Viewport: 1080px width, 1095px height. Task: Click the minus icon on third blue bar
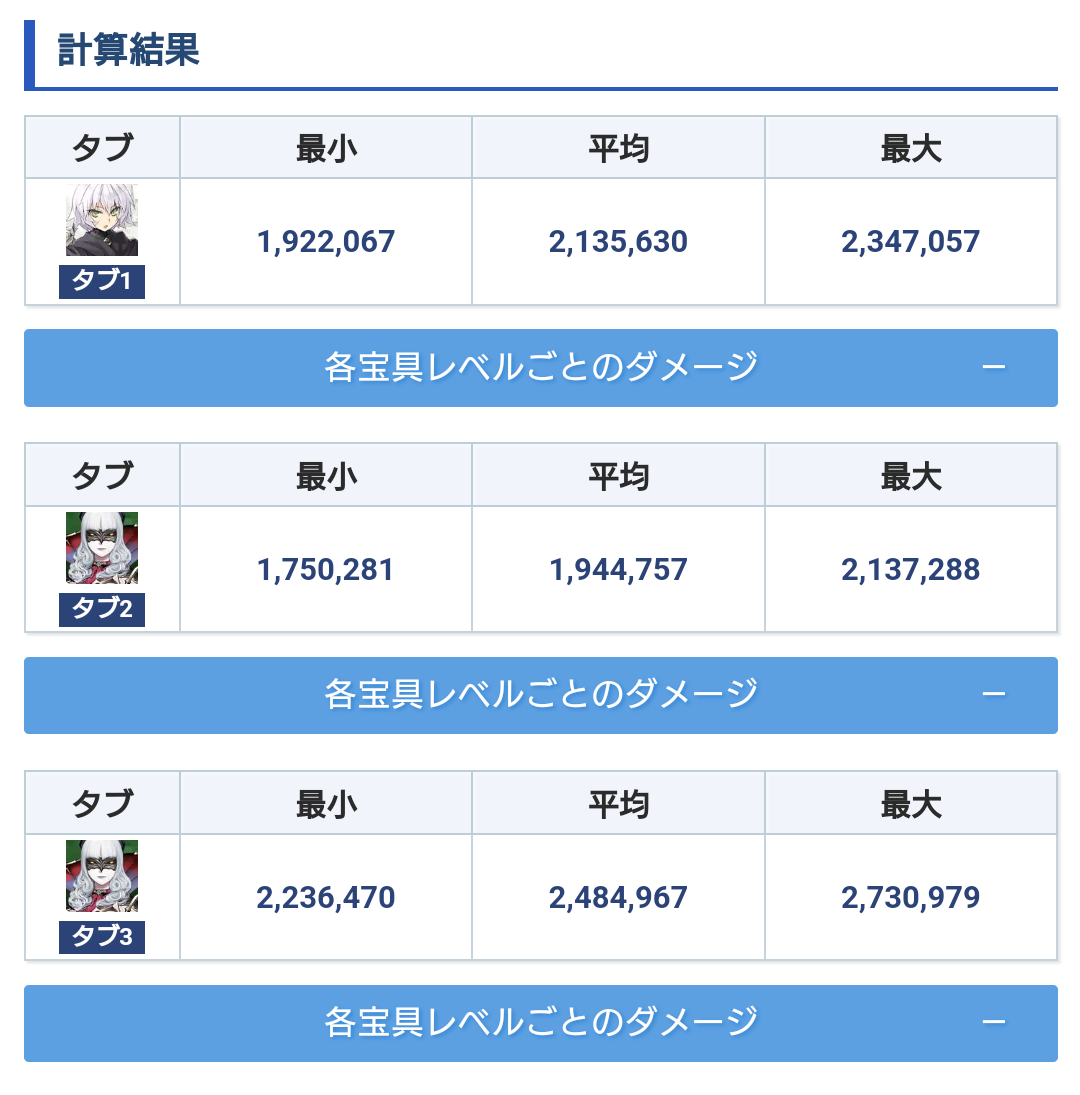pyautogui.click(x=993, y=1023)
